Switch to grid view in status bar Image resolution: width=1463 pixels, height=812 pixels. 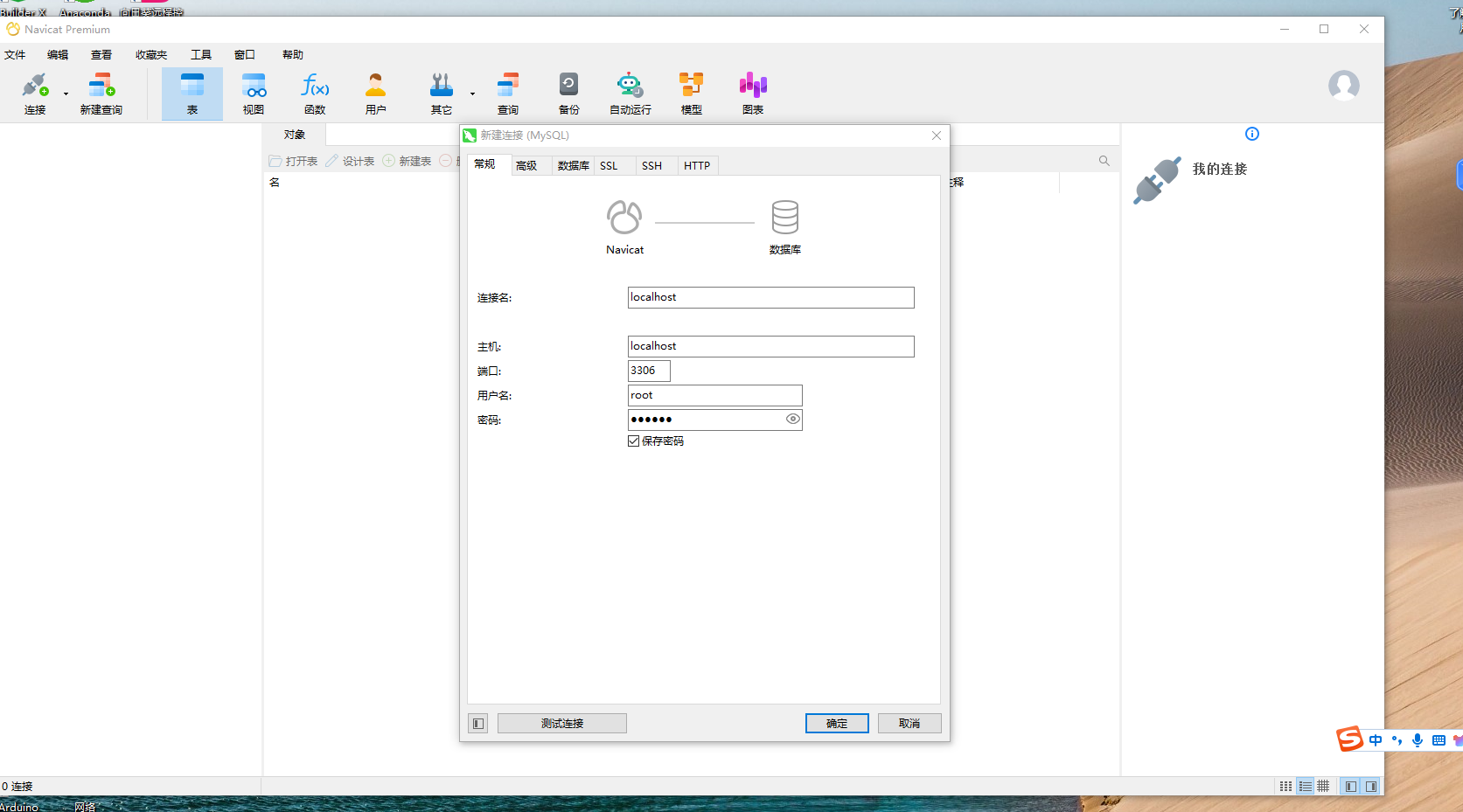[1324, 787]
